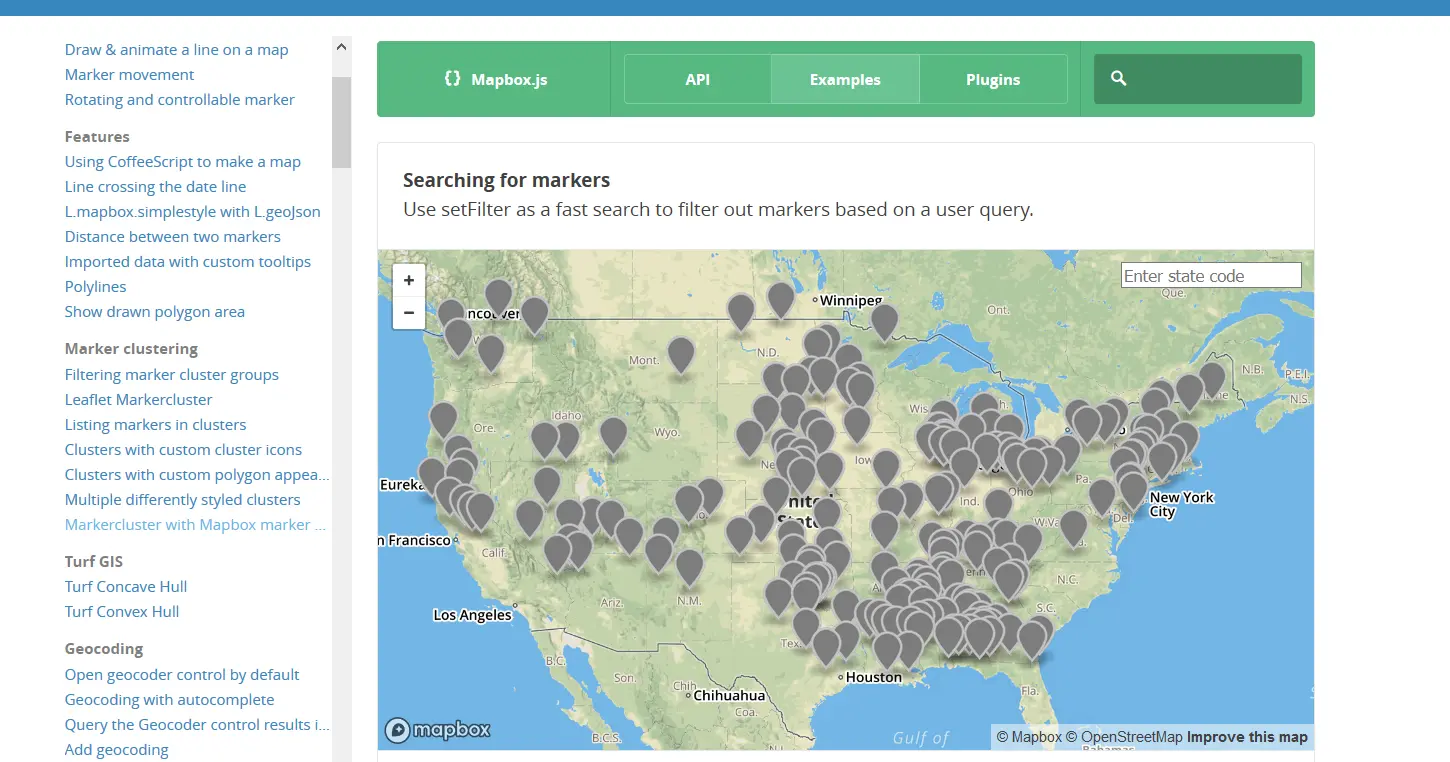The image size is (1450, 762).
Task: Click the Features section heading
Action: click(x=97, y=136)
